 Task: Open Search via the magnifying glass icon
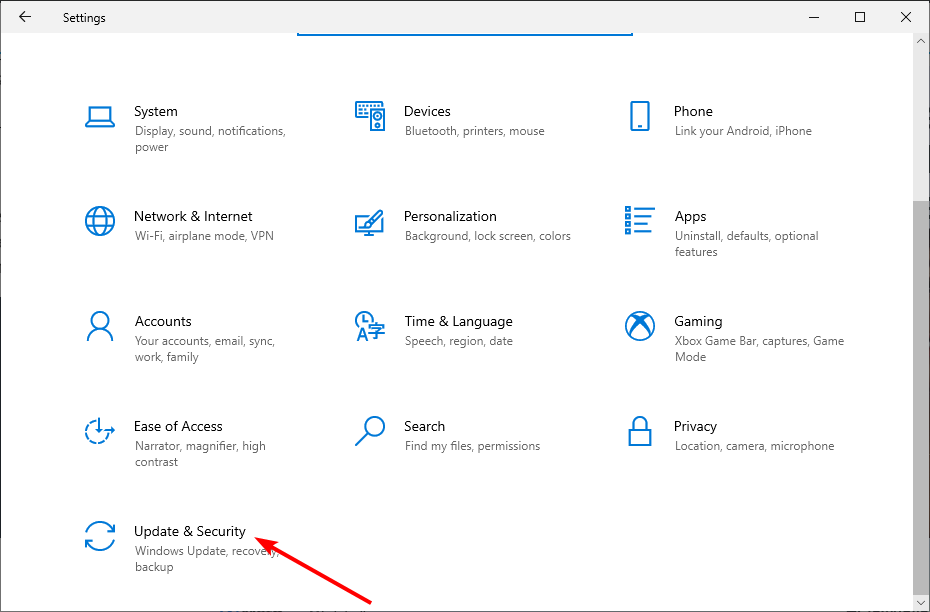tap(370, 431)
